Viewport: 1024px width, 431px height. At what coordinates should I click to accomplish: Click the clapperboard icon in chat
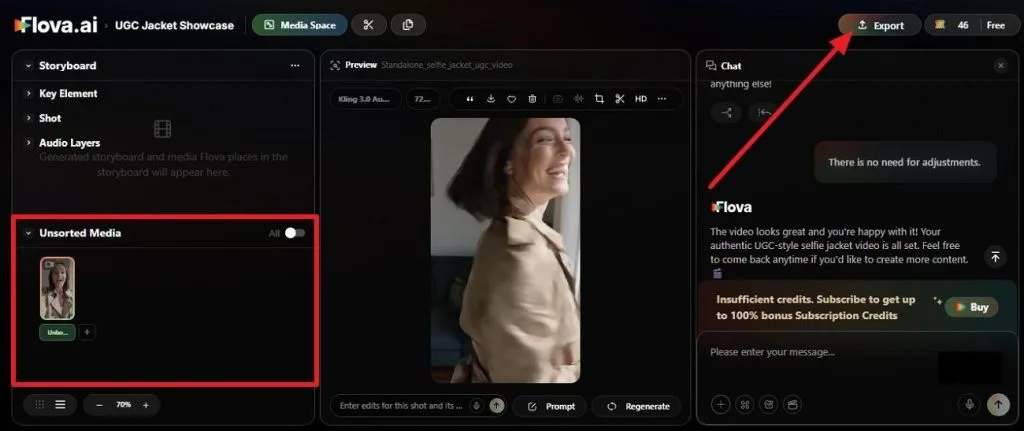click(x=793, y=405)
